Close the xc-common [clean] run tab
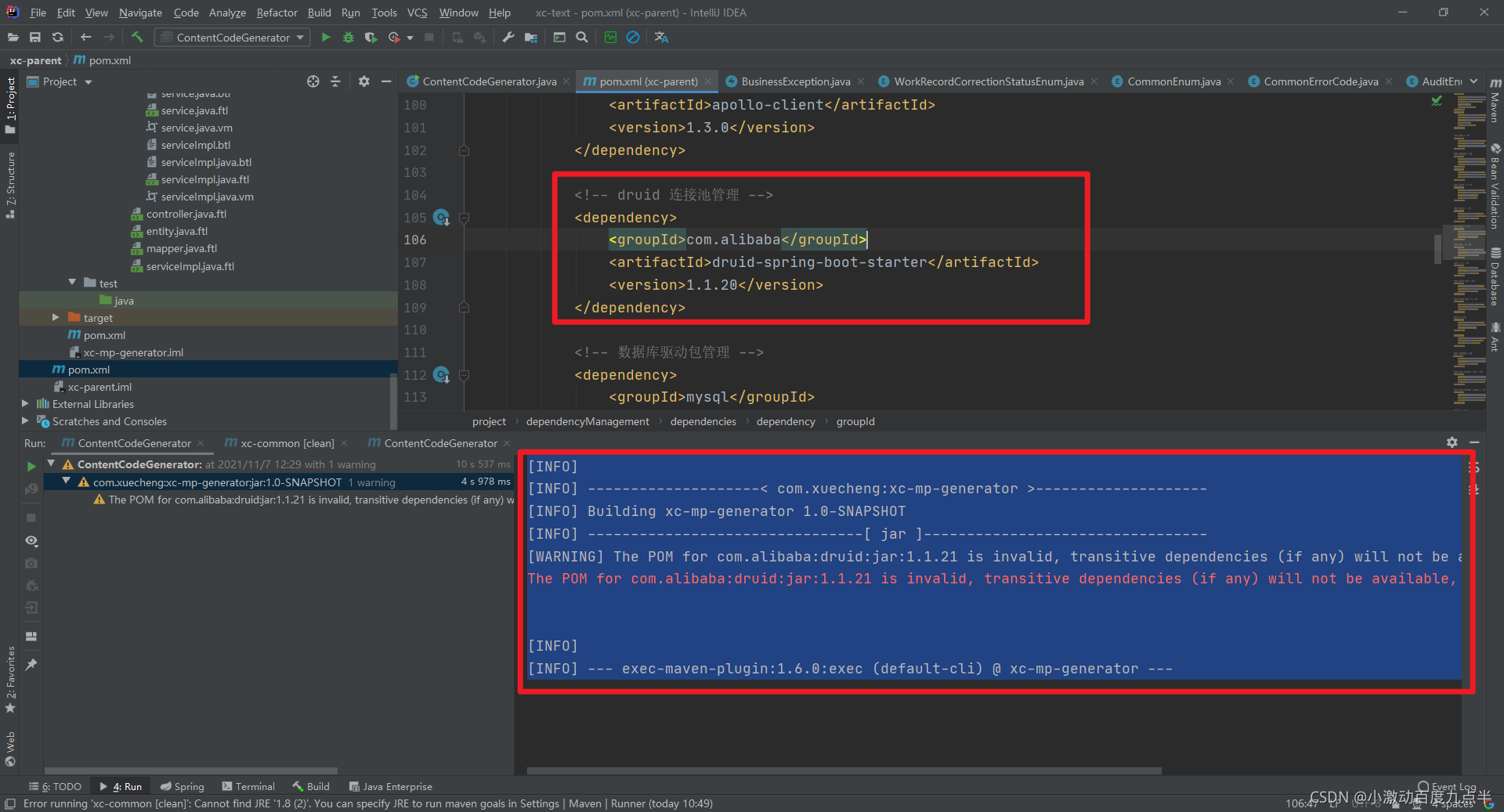The image size is (1504, 812). [x=344, y=443]
